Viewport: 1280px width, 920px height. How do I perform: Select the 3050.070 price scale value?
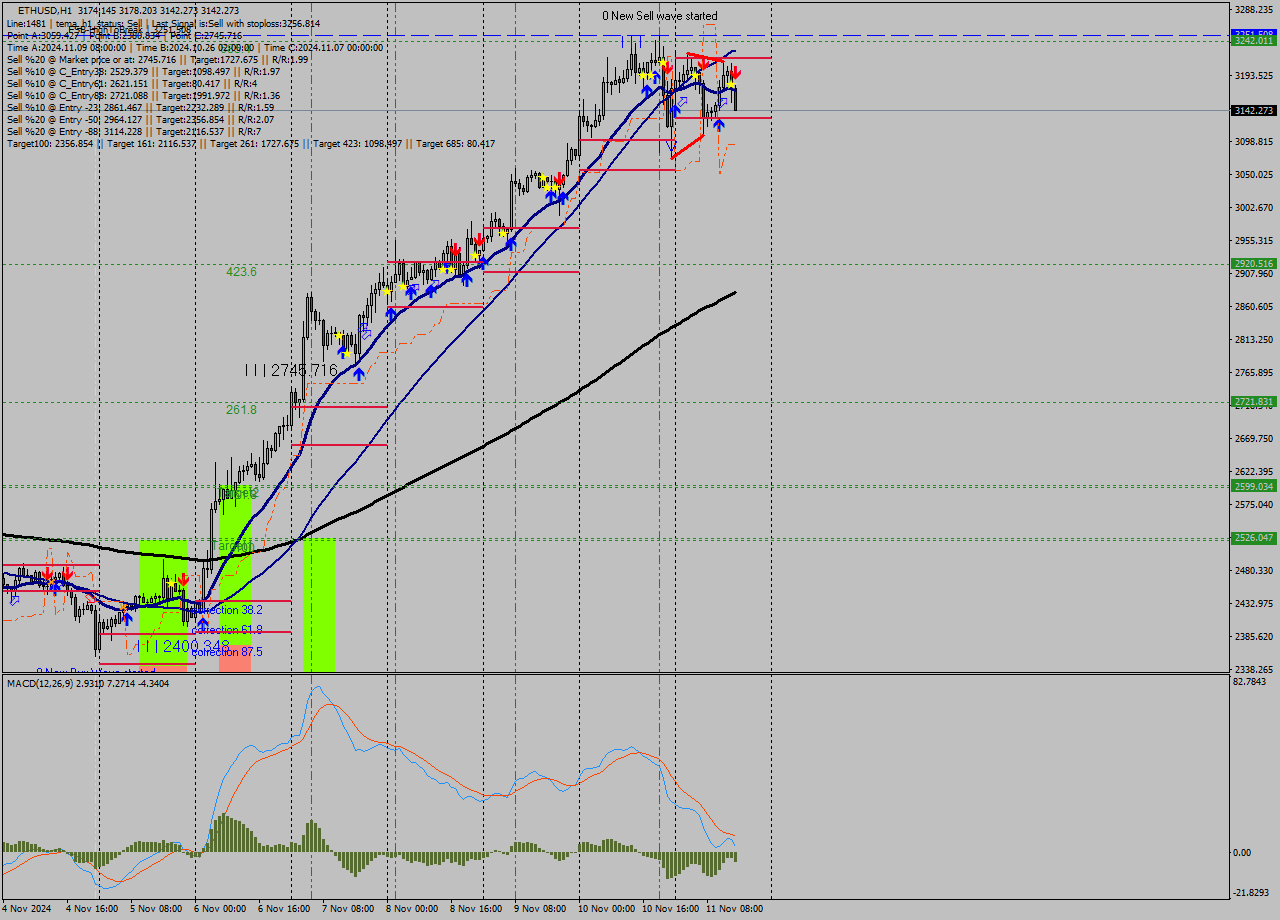1254,175
